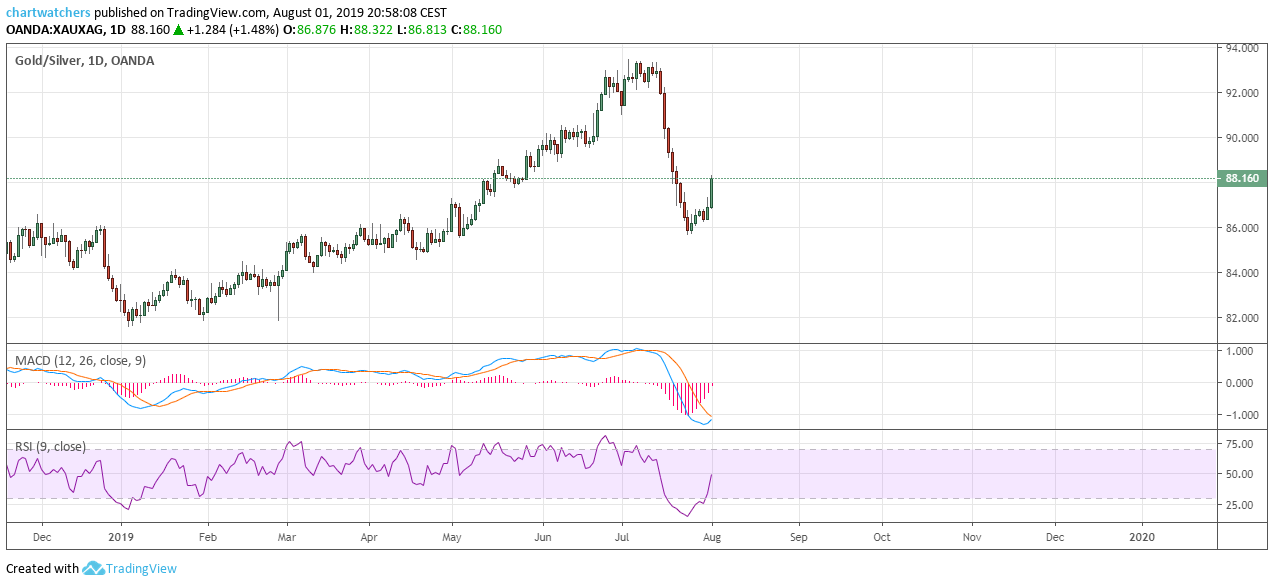Click the May time axis label
The width and height of the screenshot is (1274, 586).
point(451,536)
